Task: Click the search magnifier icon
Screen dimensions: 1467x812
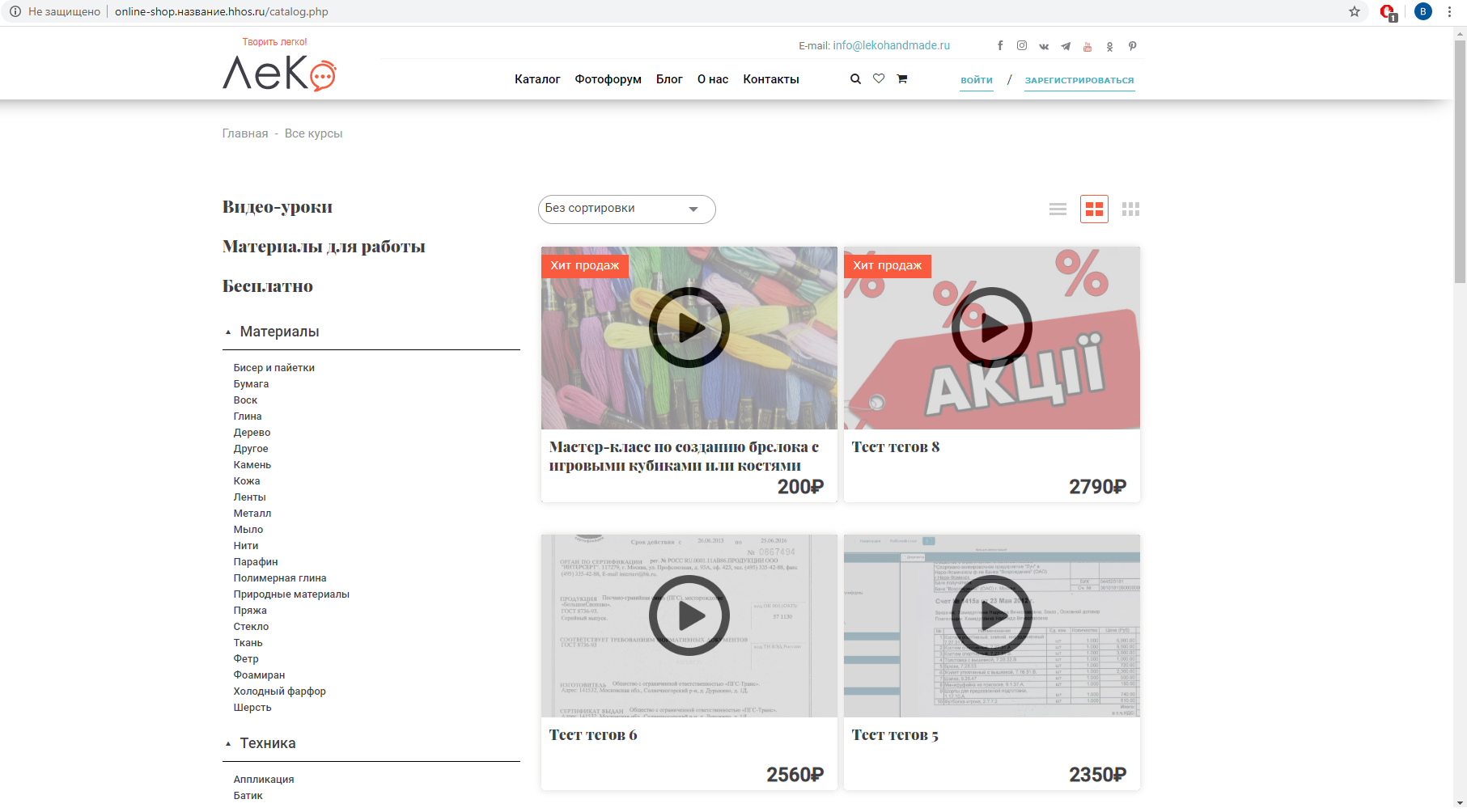Action: [x=855, y=79]
